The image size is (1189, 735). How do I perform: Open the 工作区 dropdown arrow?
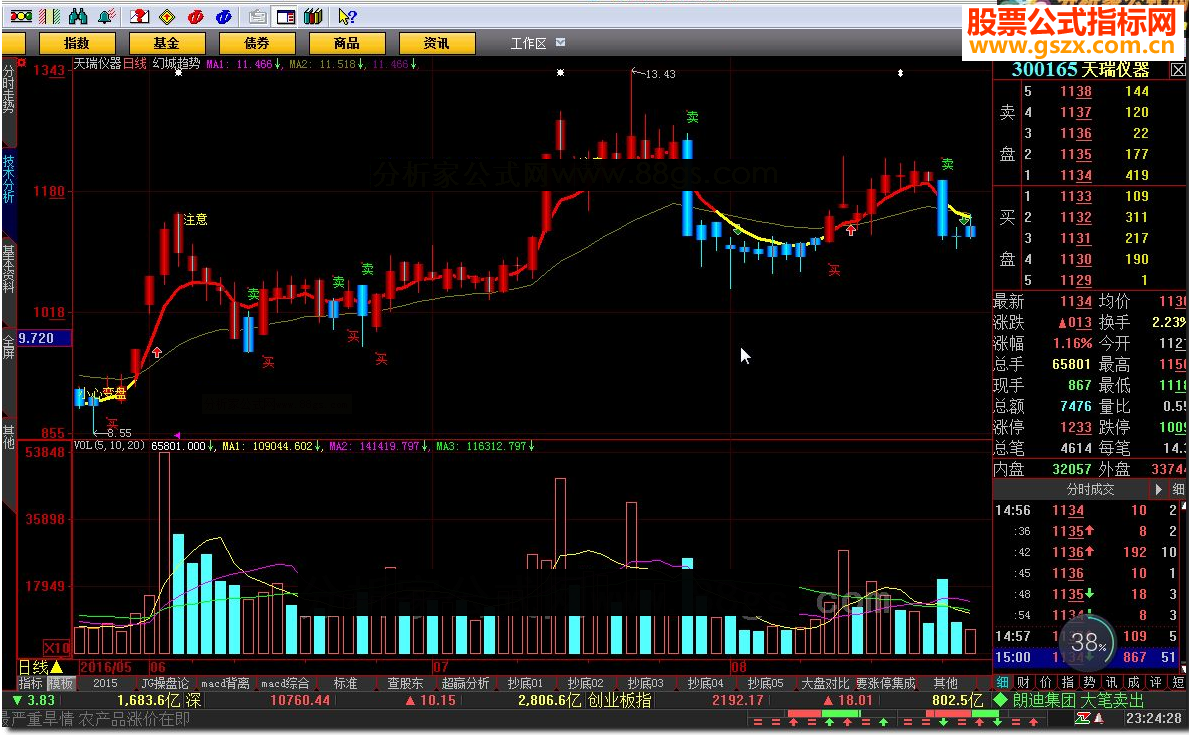560,42
